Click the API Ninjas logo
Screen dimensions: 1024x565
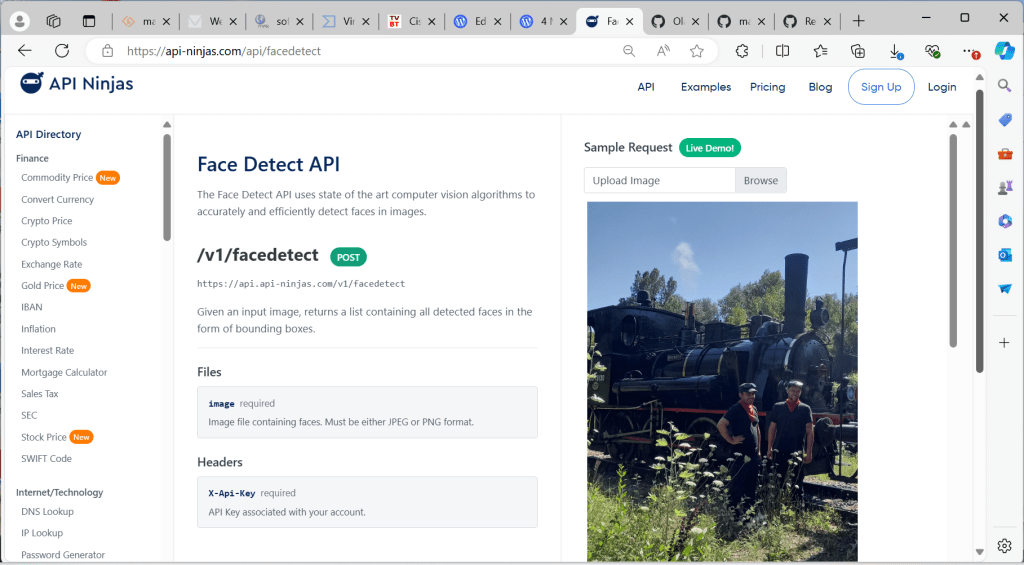(x=77, y=84)
